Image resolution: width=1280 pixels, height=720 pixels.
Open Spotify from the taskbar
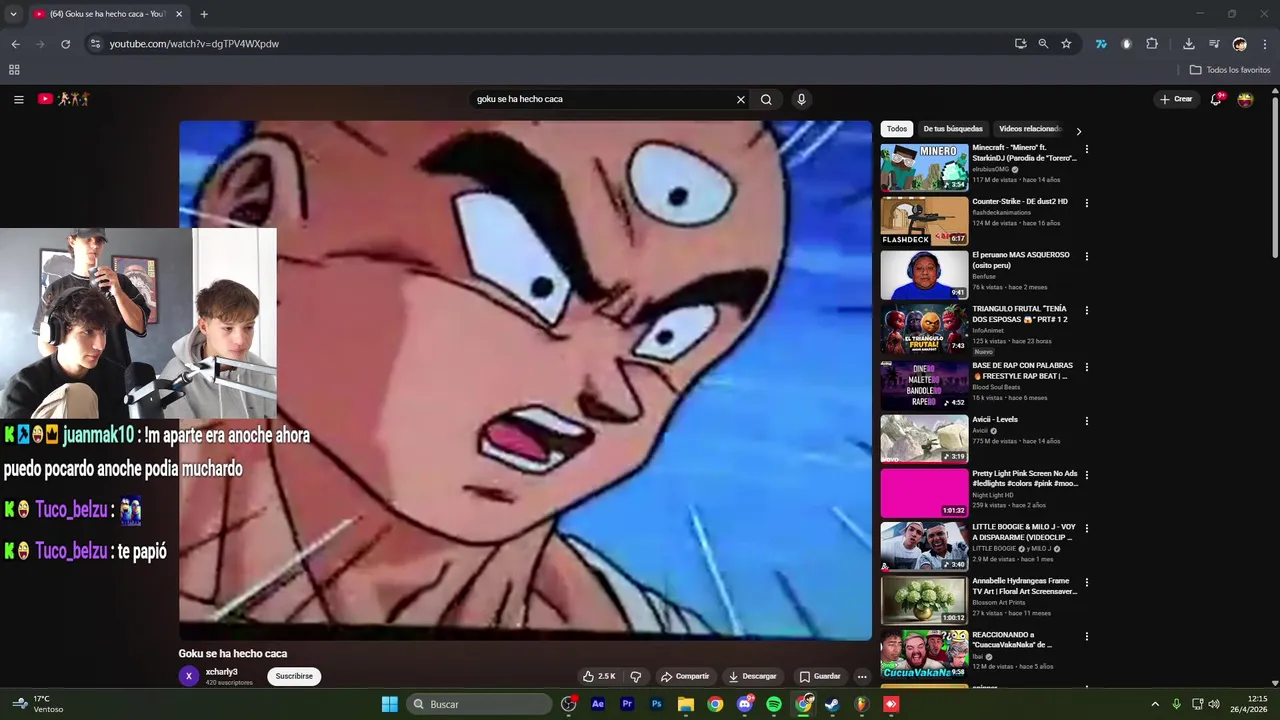click(x=773, y=704)
